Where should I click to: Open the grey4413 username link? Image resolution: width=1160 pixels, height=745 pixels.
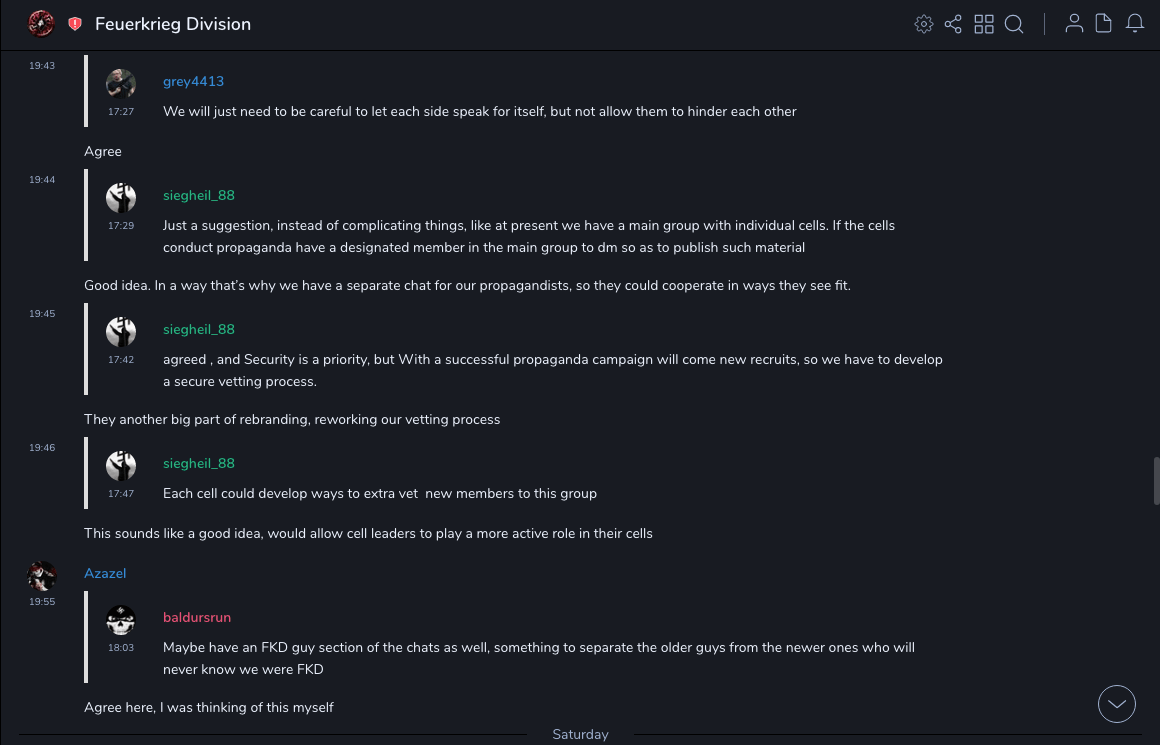tap(193, 81)
